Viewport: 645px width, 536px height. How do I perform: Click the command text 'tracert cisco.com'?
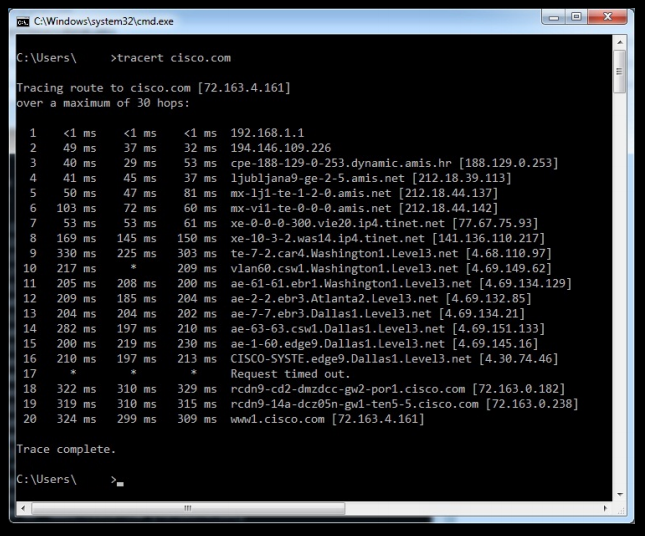[x=174, y=58]
